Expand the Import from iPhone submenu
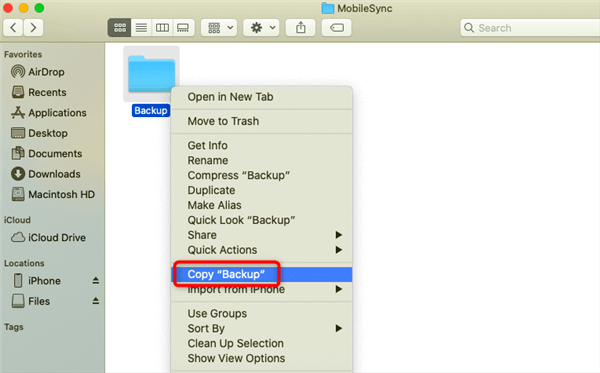Viewport: 600px width, 373px height. 261,289
